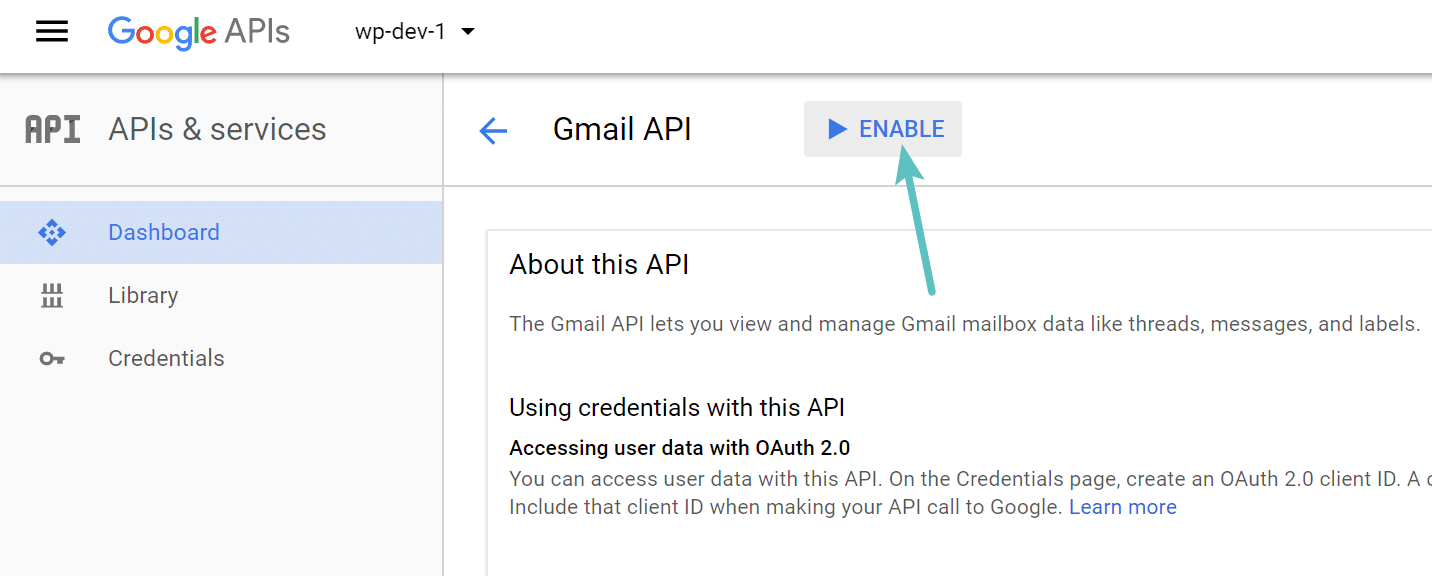Click the Using credentials section title
This screenshot has height=576, width=1432.
point(677,407)
